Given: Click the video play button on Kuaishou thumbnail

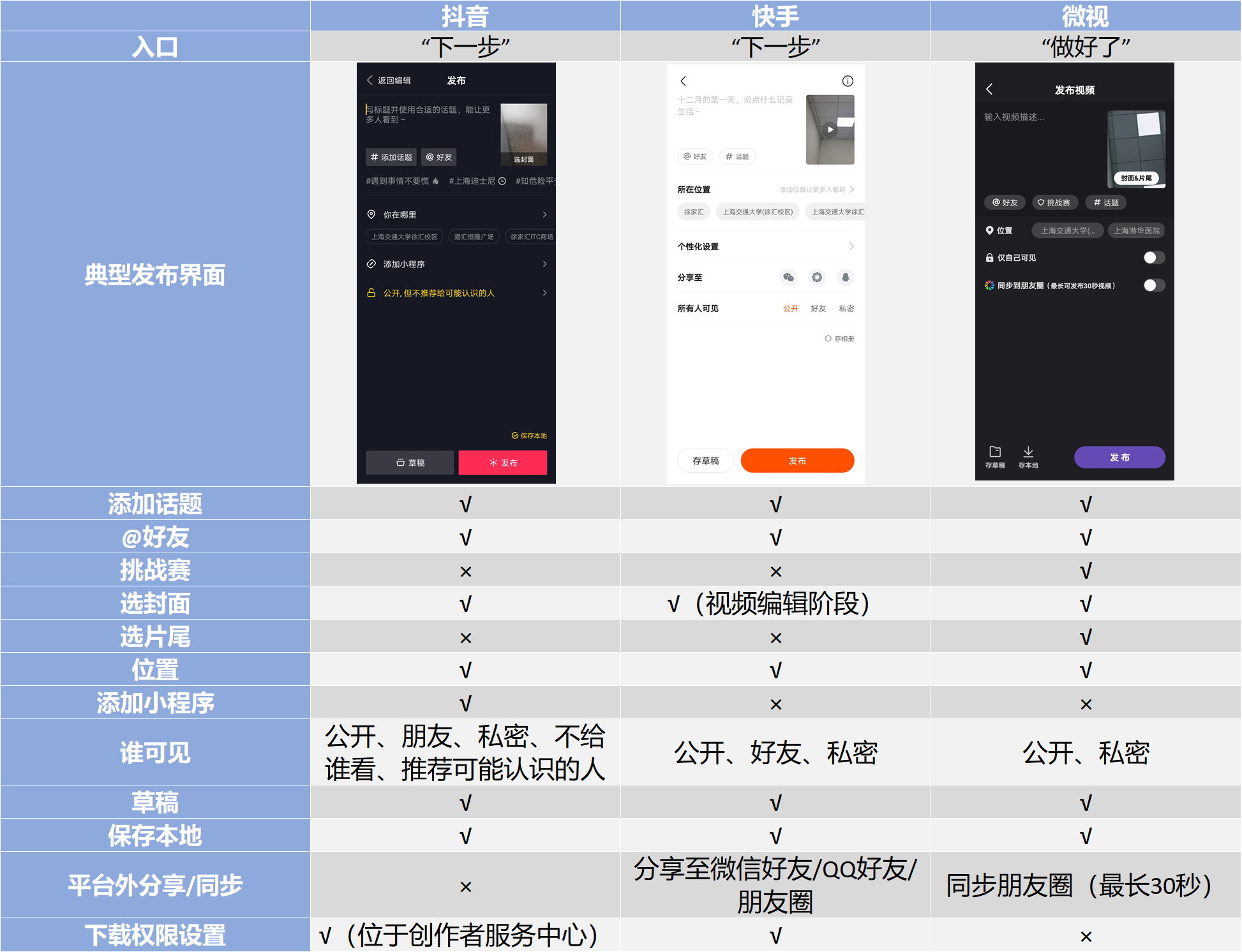Looking at the screenshot, I should click(830, 130).
